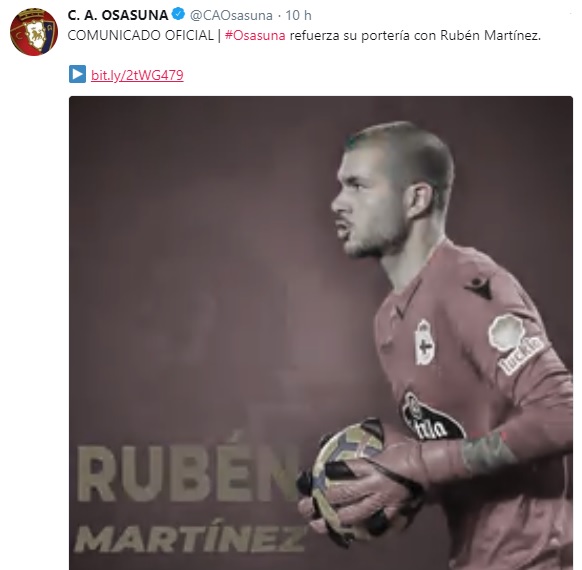Open the bit.ly/2tWG479 link

(137, 75)
